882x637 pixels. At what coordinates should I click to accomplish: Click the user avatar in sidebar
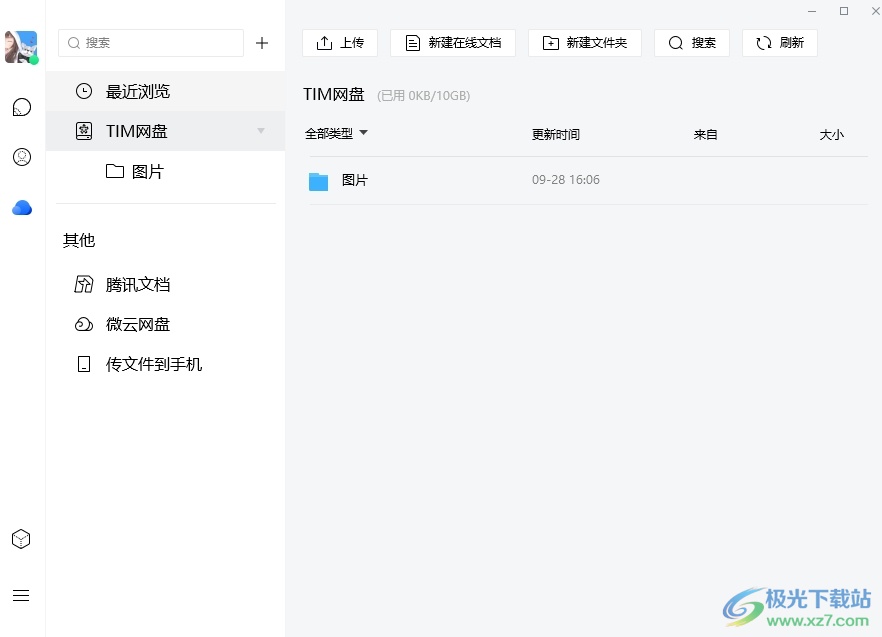coord(21,47)
